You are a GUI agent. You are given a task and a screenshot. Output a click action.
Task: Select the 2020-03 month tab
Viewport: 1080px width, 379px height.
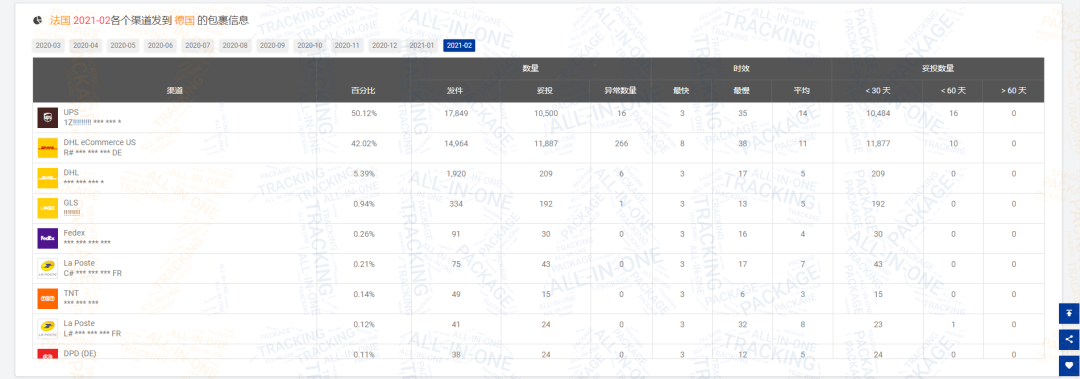point(48,45)
